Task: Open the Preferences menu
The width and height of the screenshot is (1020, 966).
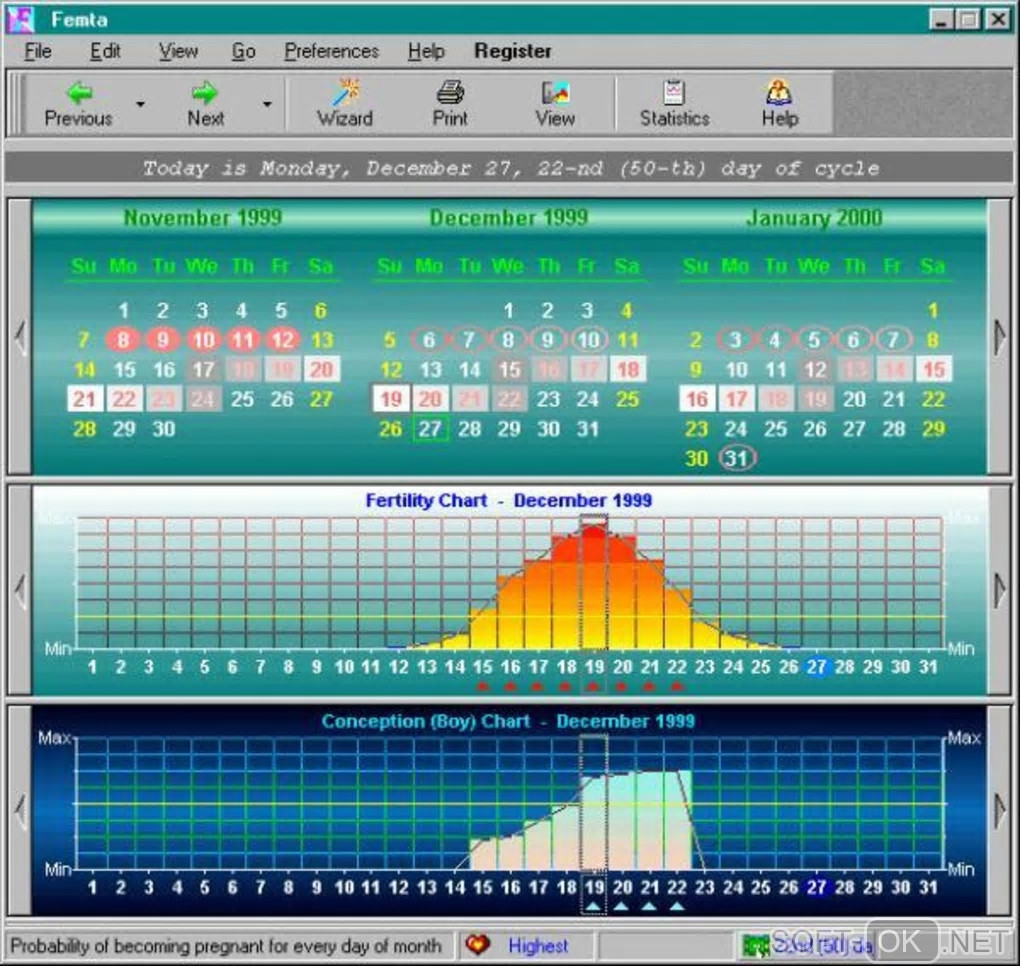Action: [x=331, y=51]
